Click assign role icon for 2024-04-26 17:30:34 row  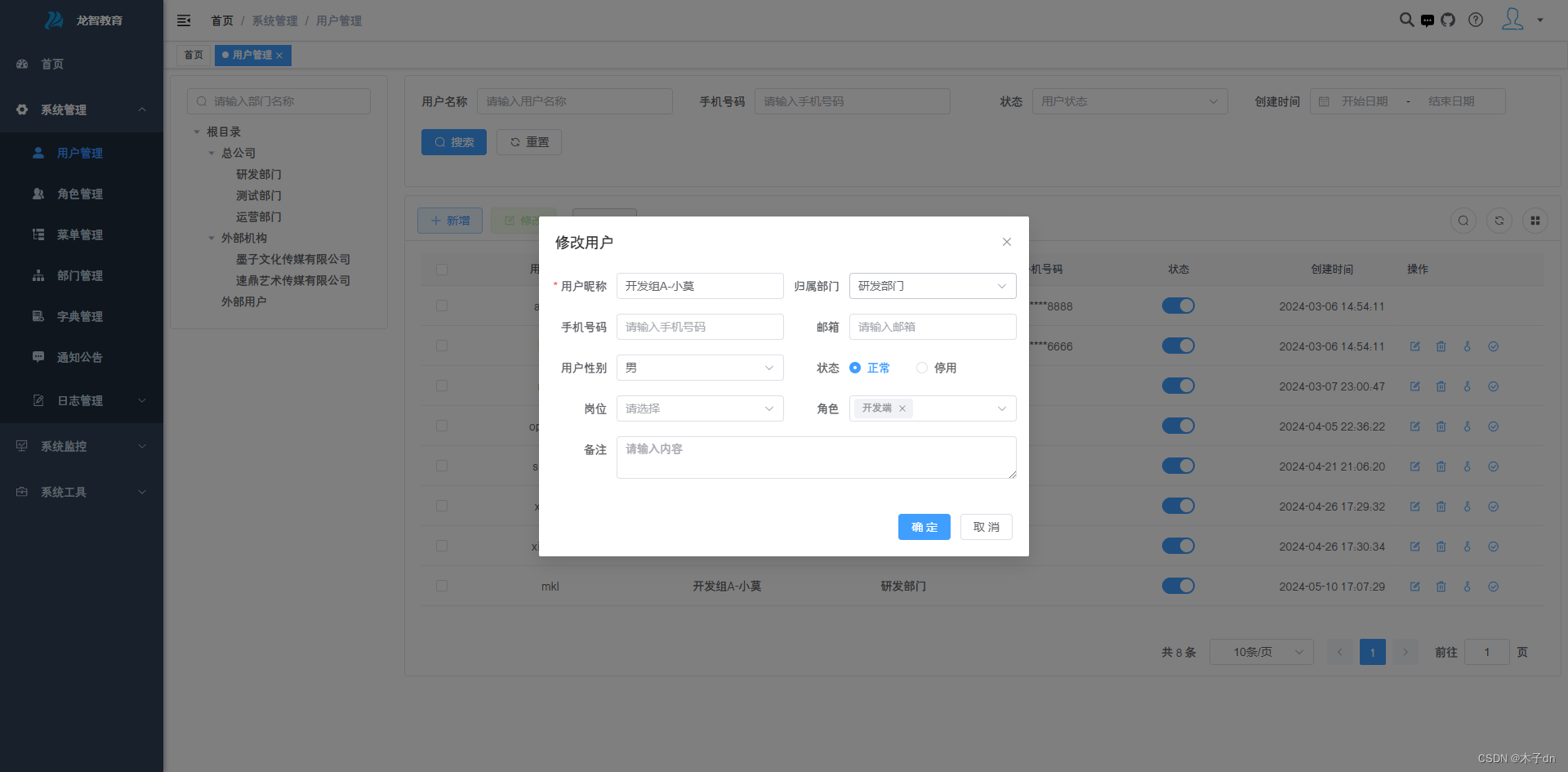[x=1494, y=547]
